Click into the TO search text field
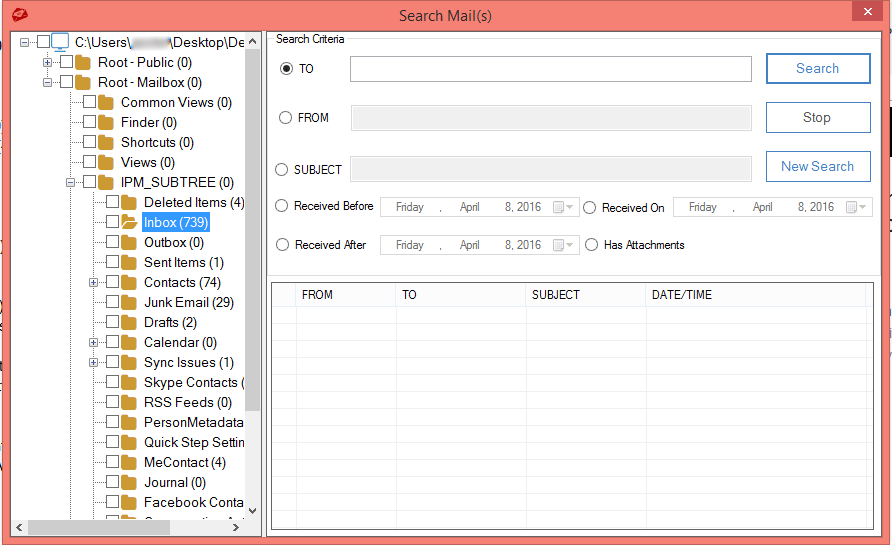This screenshot has width=892, height=545. [550, 69]
